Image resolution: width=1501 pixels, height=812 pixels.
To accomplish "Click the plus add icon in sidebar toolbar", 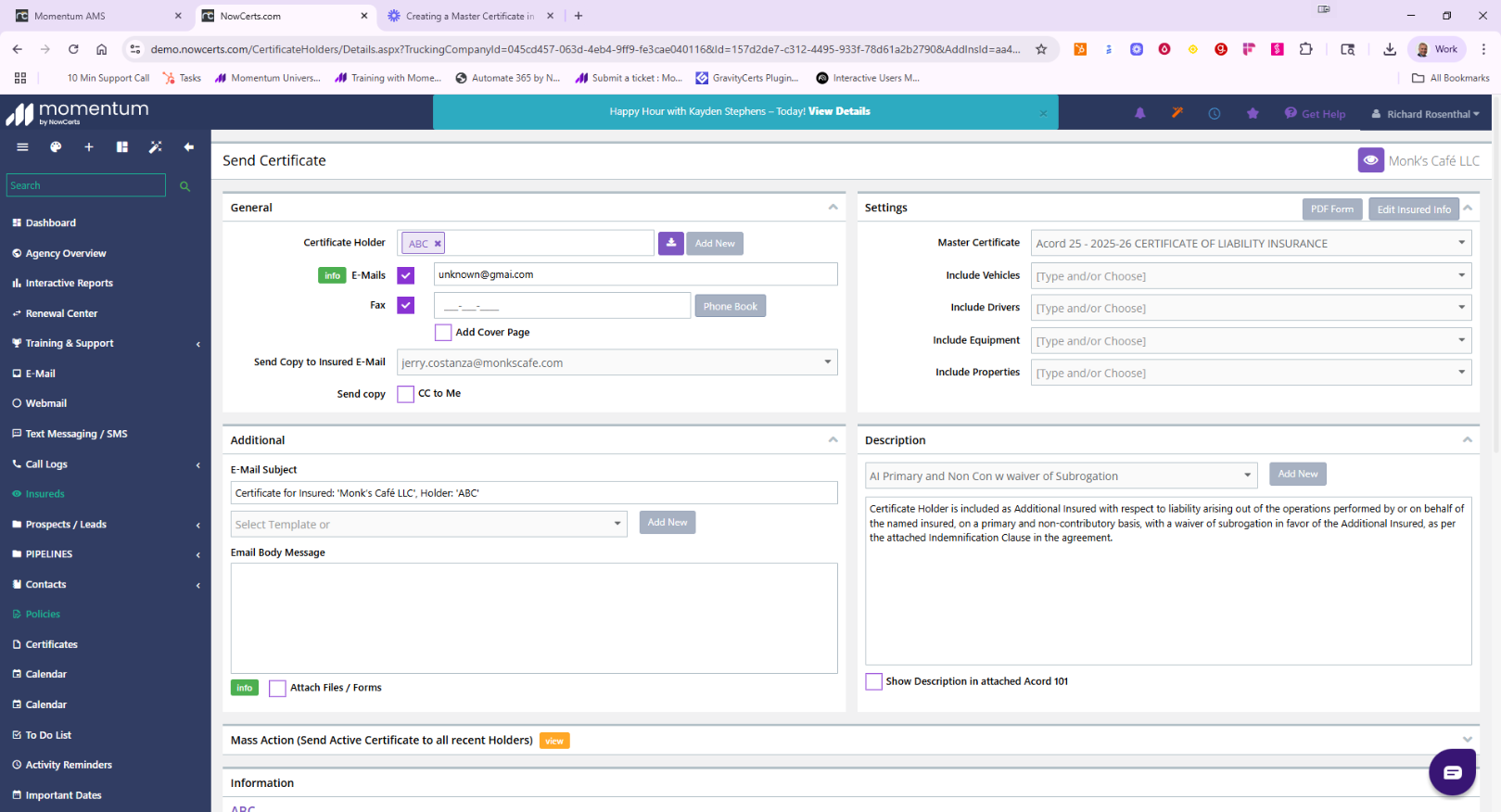I will pos(89,147).
